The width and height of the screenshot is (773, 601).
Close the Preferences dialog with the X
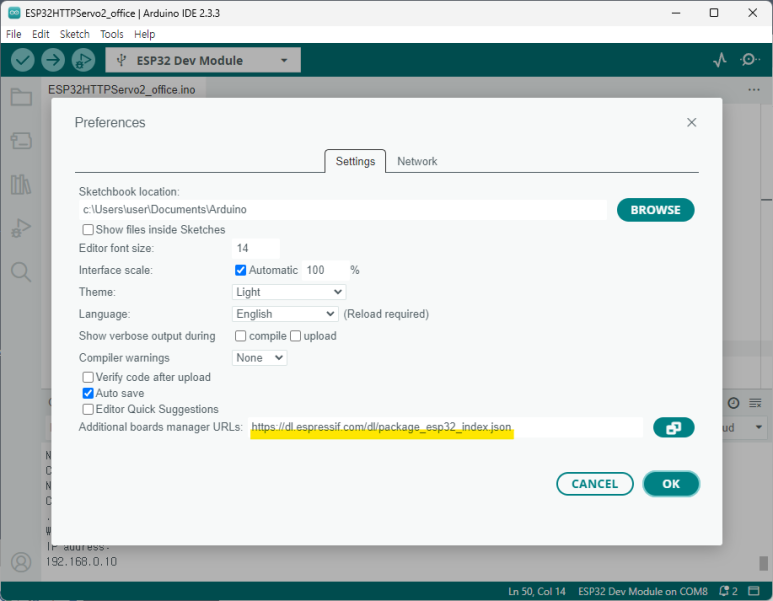click(x=692, y=122)
